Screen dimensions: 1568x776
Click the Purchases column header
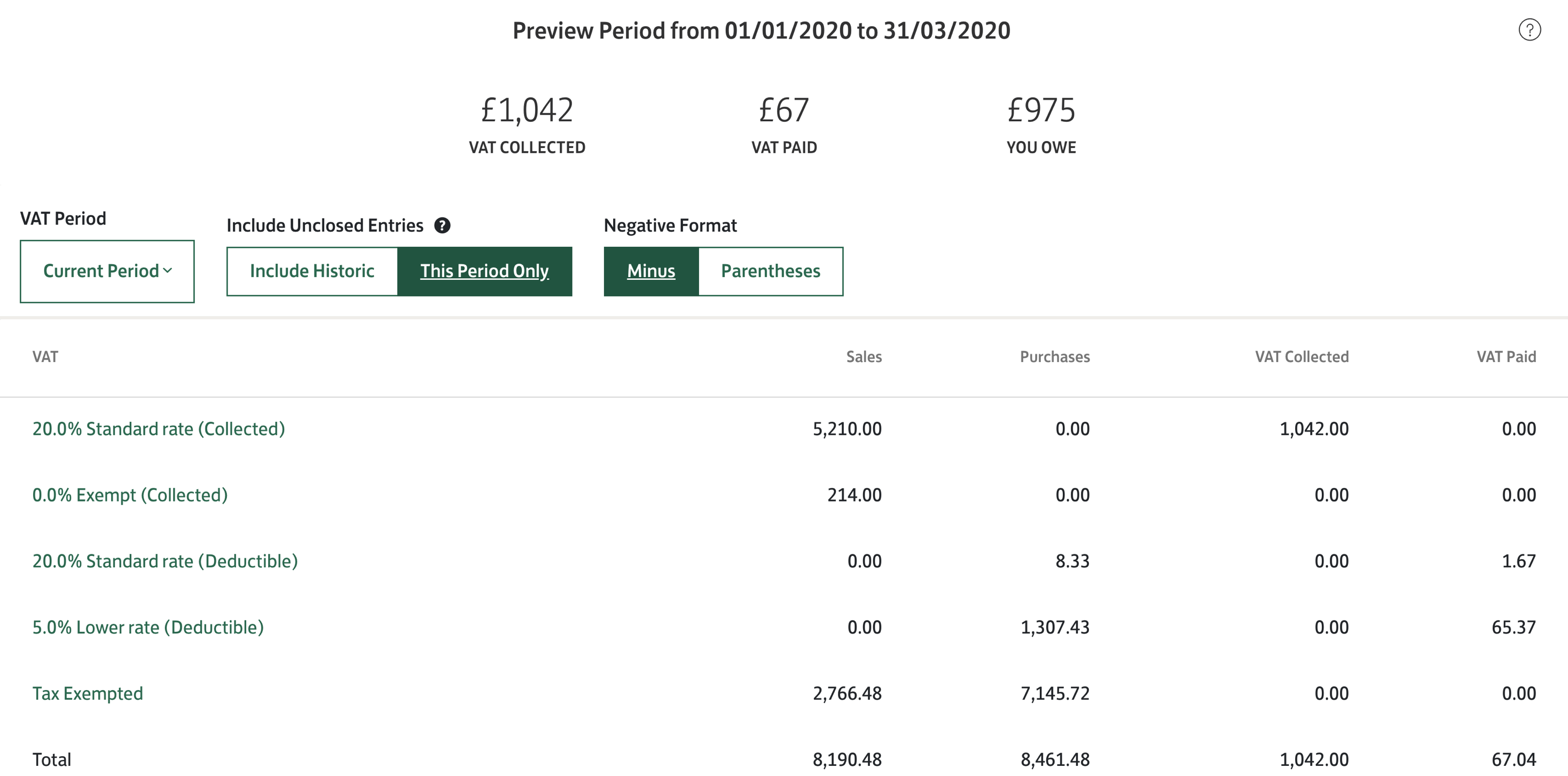coord(1055,357)
